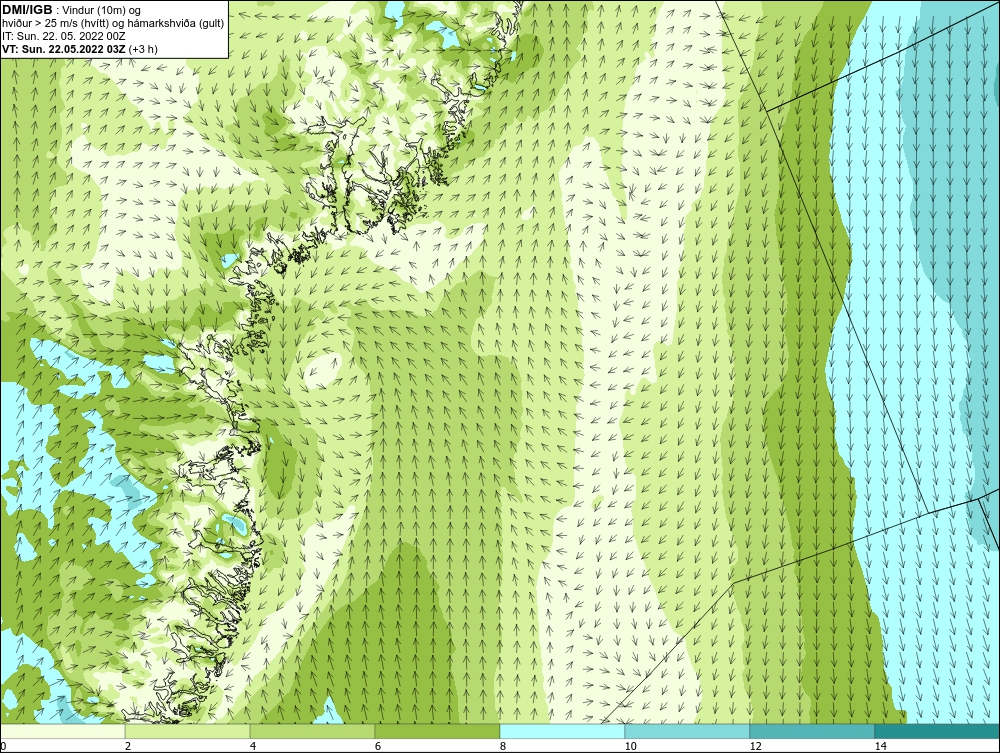Image resolution: width=1000 pixels, height=753 pixels.
Task: Click the 6–8 m/s dark green swatch
Action: point(438,731)
